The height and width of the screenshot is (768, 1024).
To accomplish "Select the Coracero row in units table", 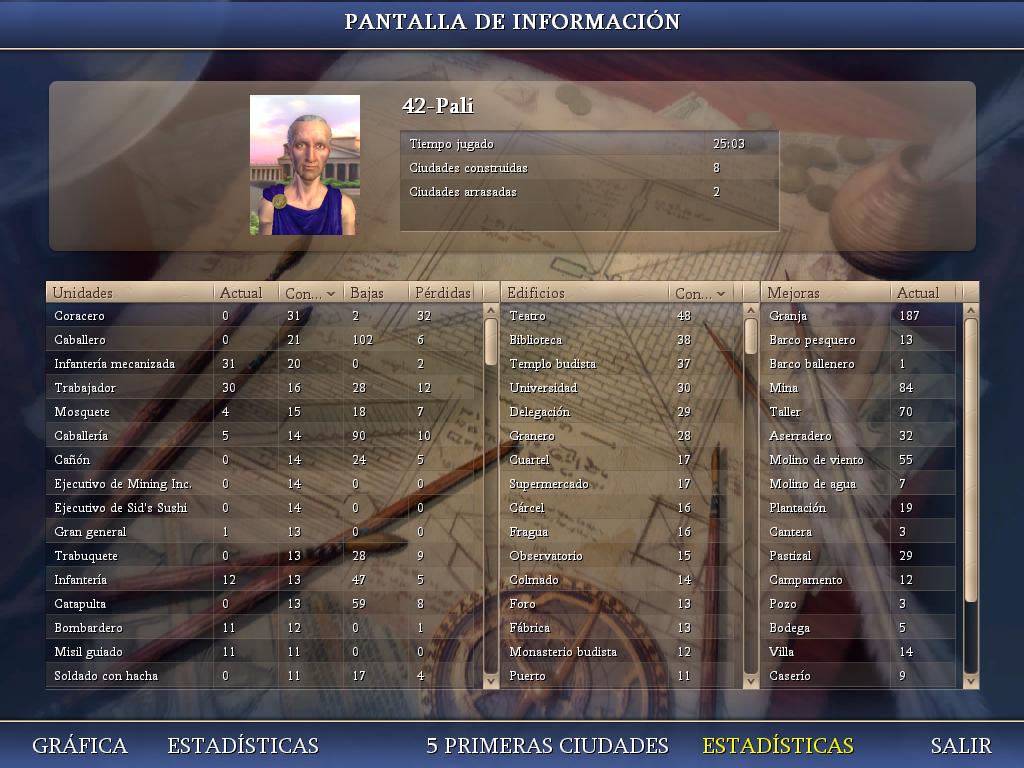I will click(130, 316).
